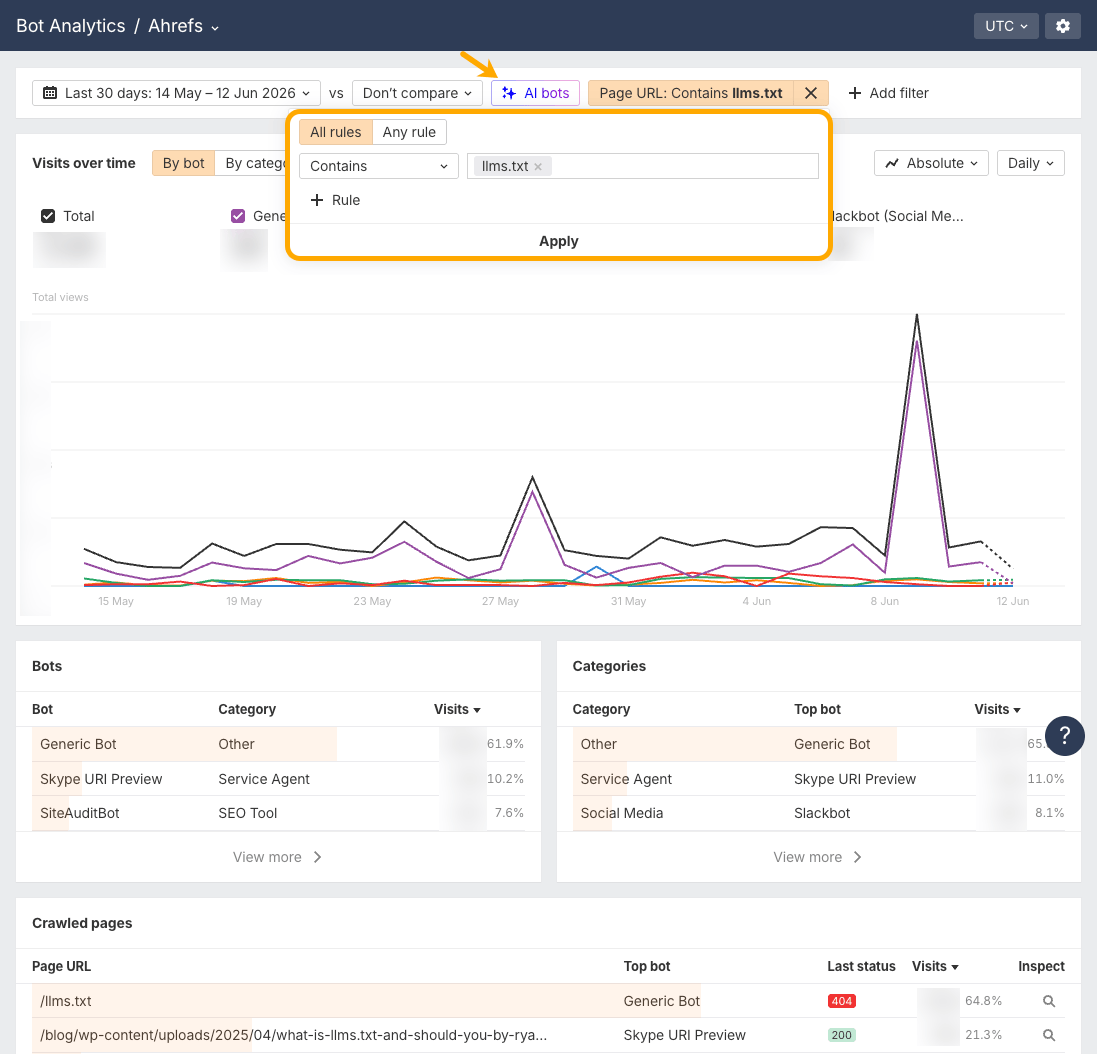1097x1054 pixels.
Task: Open the Absolute display dropdown
Action: [x=931, y=163]
